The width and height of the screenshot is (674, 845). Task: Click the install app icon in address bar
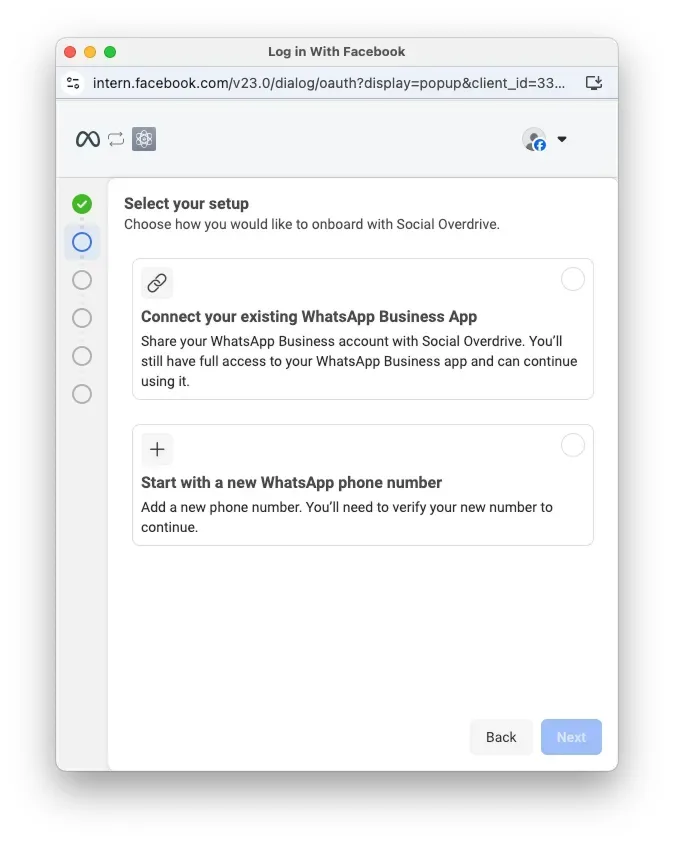tap(594, 83)
